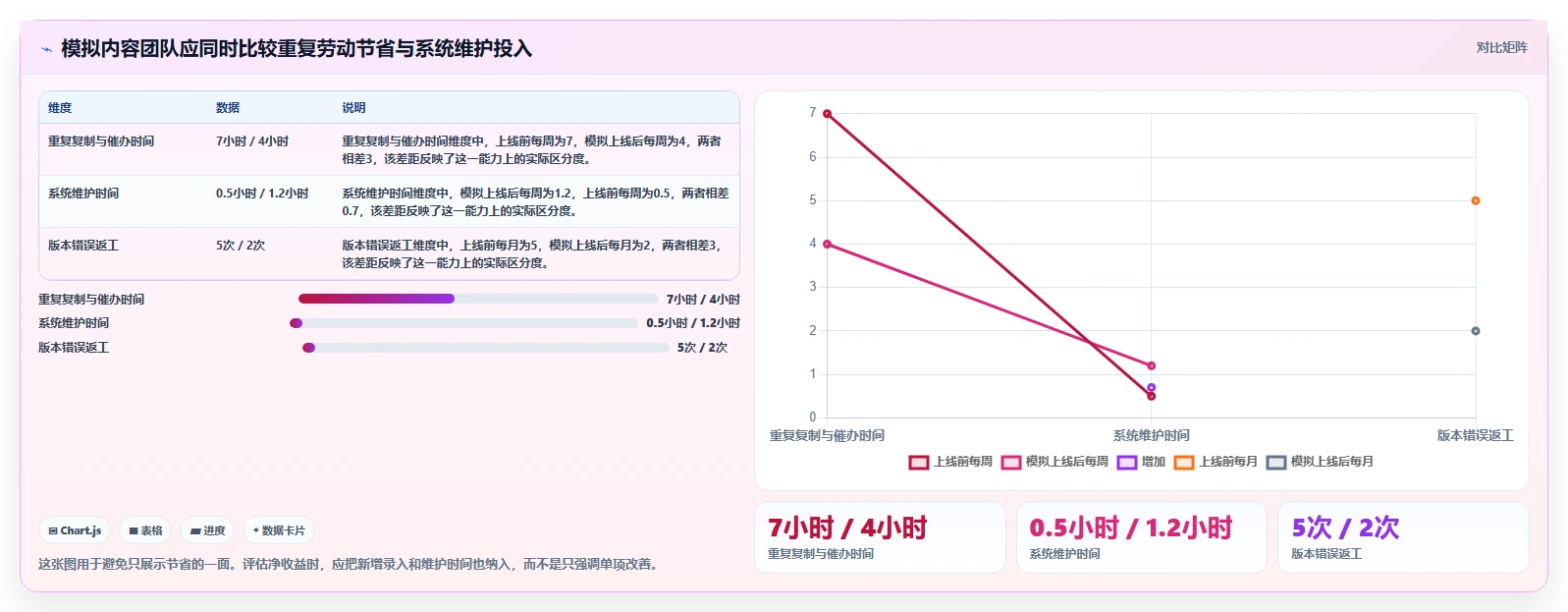The height and width of the screenshot is (612, 1568).
Task: Select the 数据卡片 chip
Action: 279,530
